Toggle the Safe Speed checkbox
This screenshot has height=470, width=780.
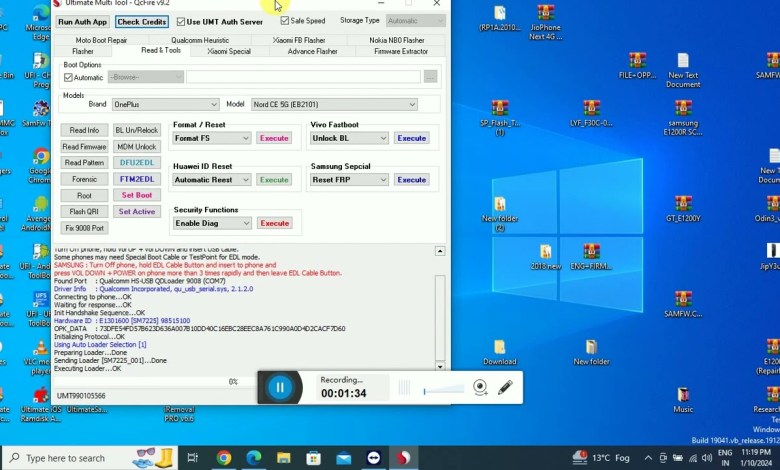(x=285, y=21)
